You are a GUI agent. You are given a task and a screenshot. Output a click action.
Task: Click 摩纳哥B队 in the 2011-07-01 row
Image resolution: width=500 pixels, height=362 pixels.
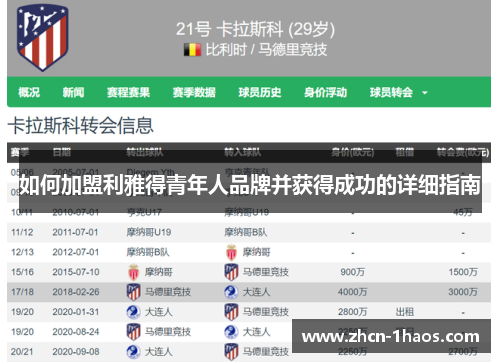(246, 232)
